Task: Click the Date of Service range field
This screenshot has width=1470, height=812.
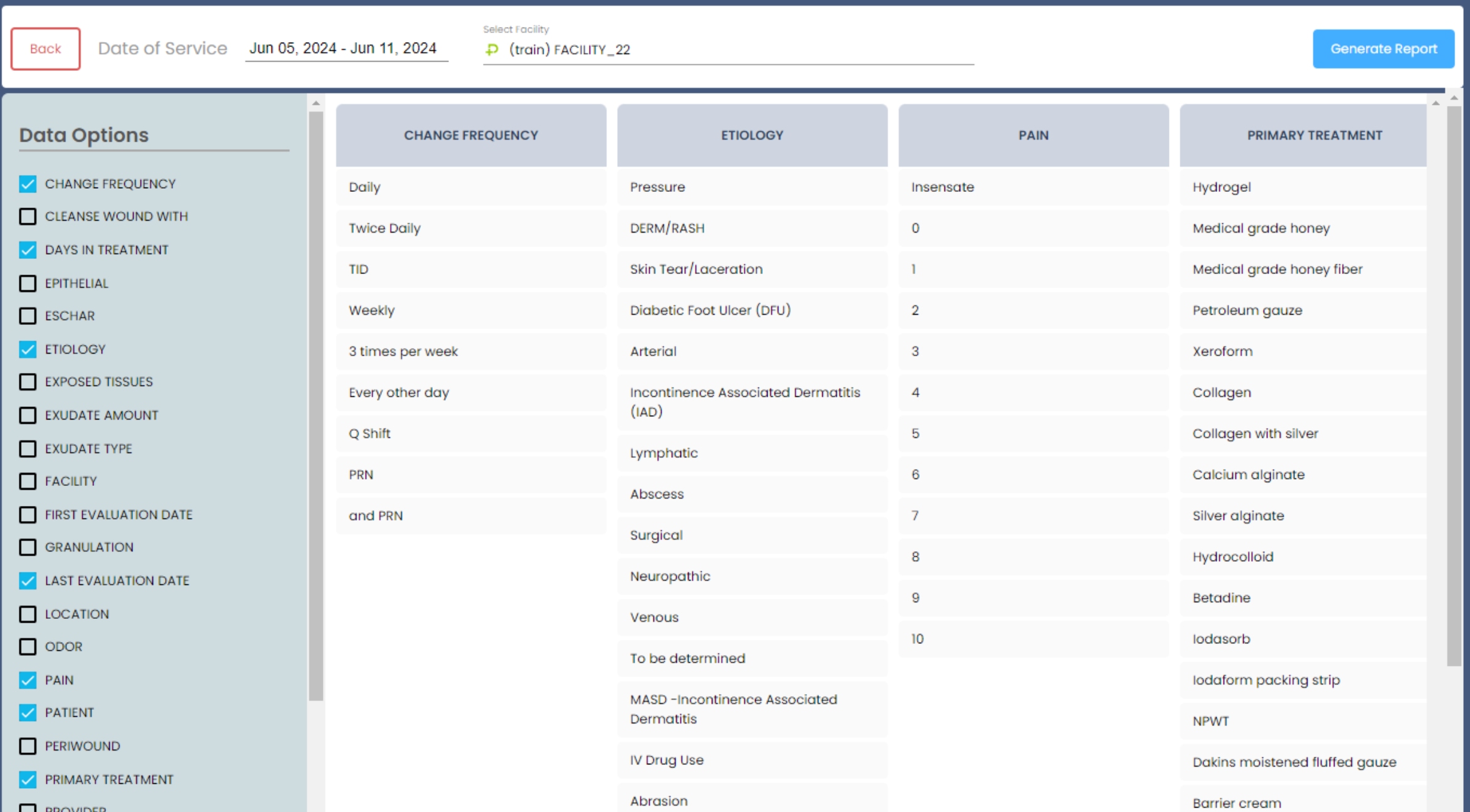Action: pyautogui.click(x=346, y=48)
